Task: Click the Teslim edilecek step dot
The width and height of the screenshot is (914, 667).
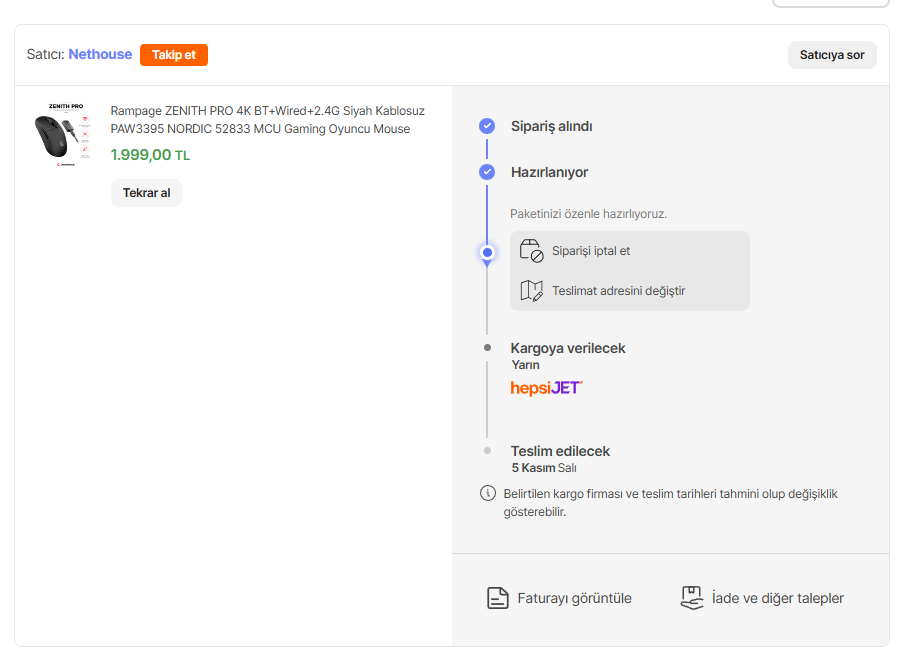Action: tap(487, 451)
